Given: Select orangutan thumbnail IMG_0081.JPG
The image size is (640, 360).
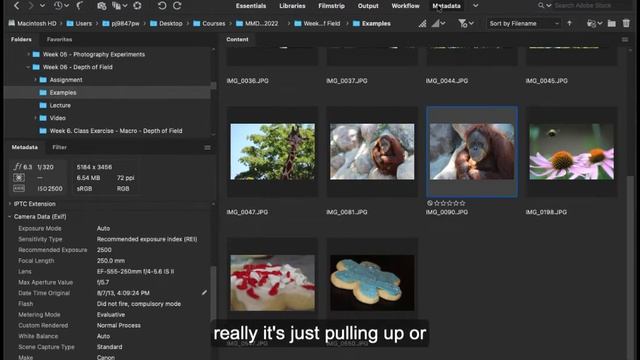Looking at the screenshot, I should pos(372,152).
